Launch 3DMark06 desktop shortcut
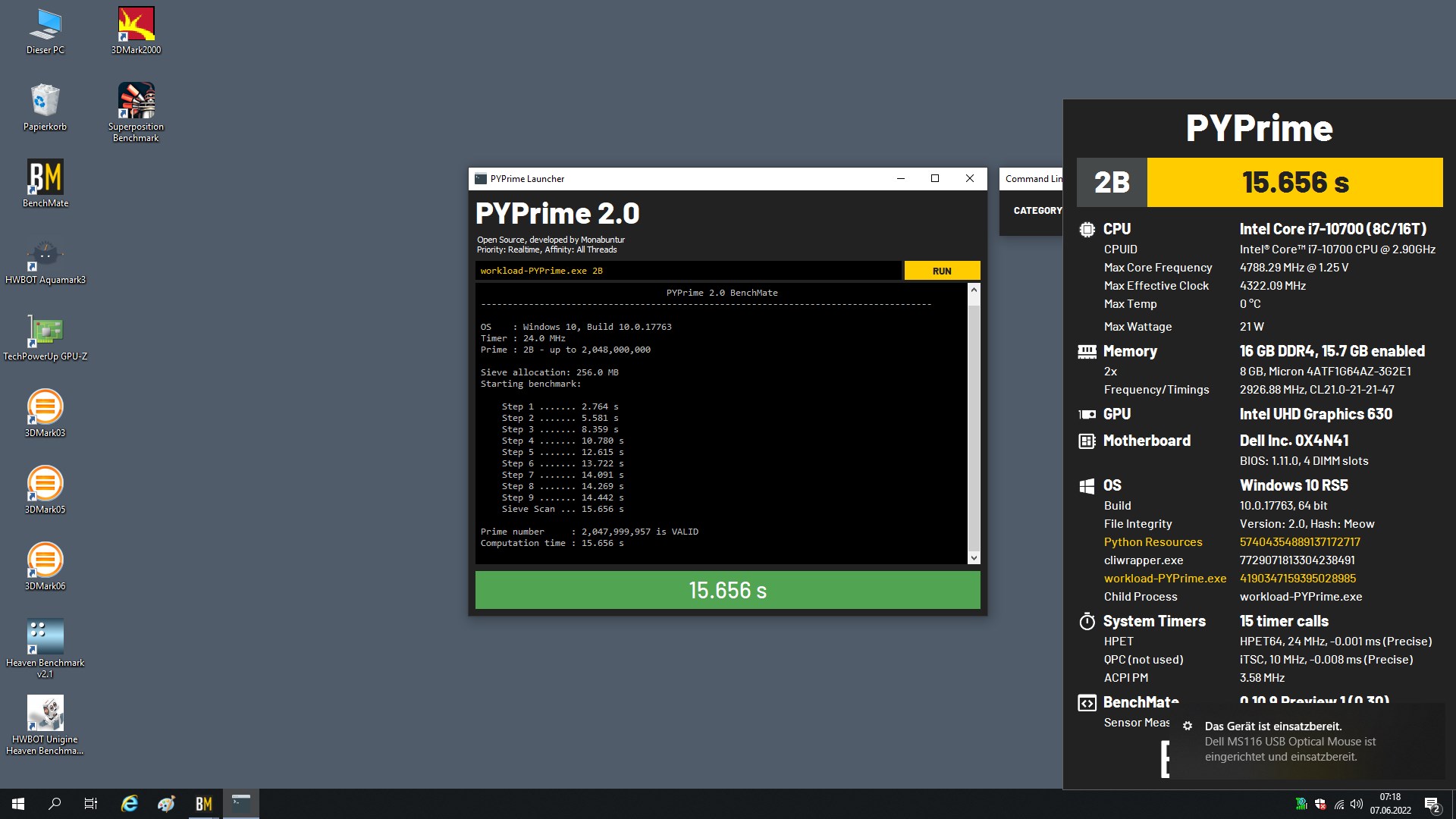 point(45,566)
